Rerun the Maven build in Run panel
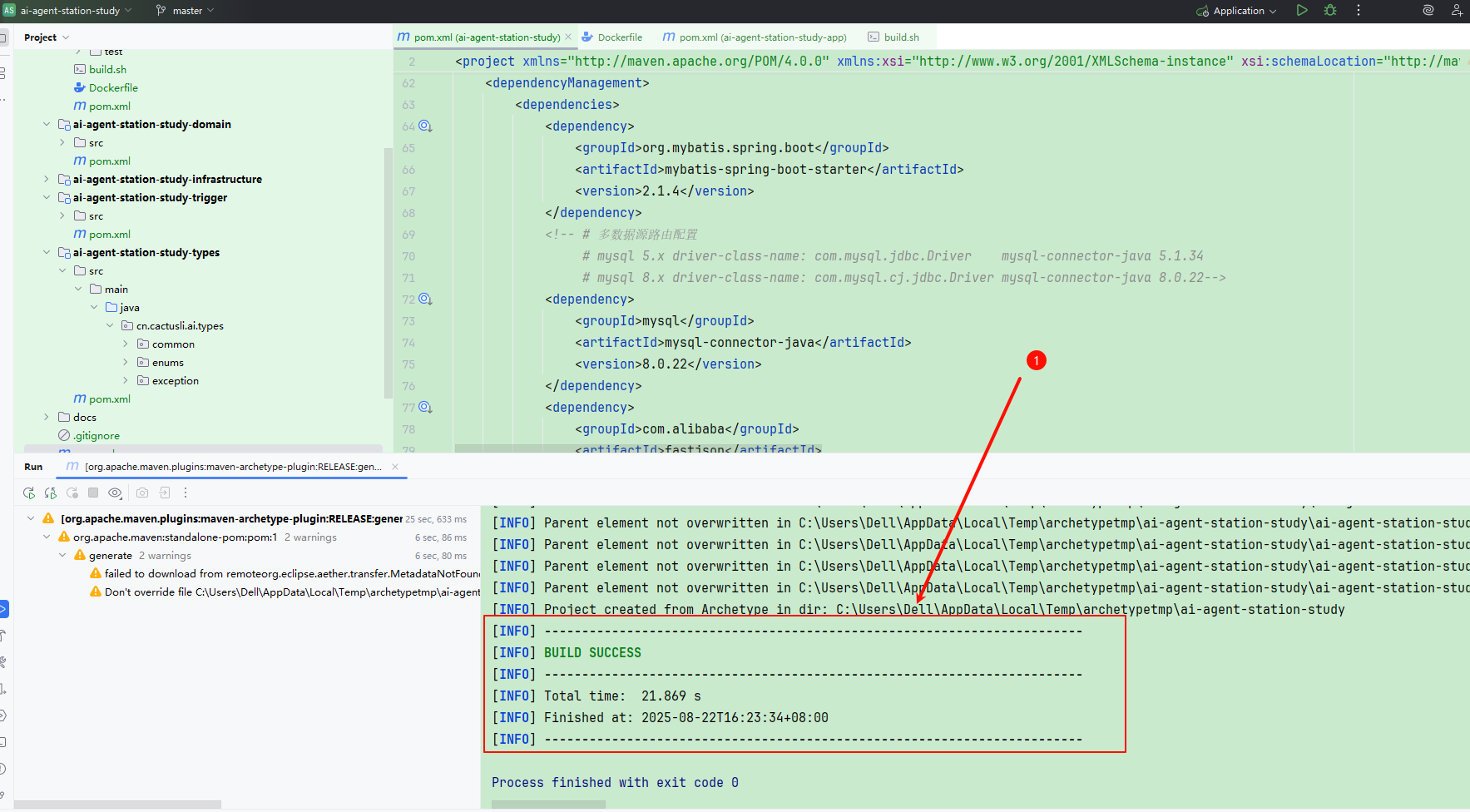Viewport: 1470px width, 812px height. click(x=29, y=493)
